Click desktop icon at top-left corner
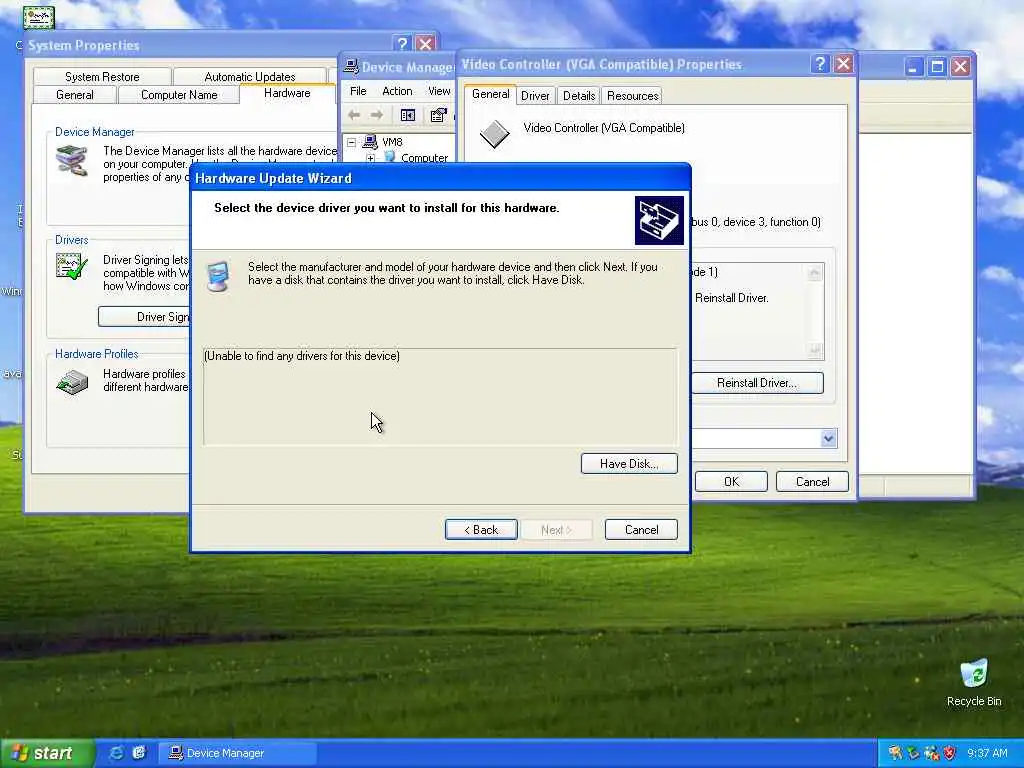Viewport: 1024px width, 768px height. [39, 16]
